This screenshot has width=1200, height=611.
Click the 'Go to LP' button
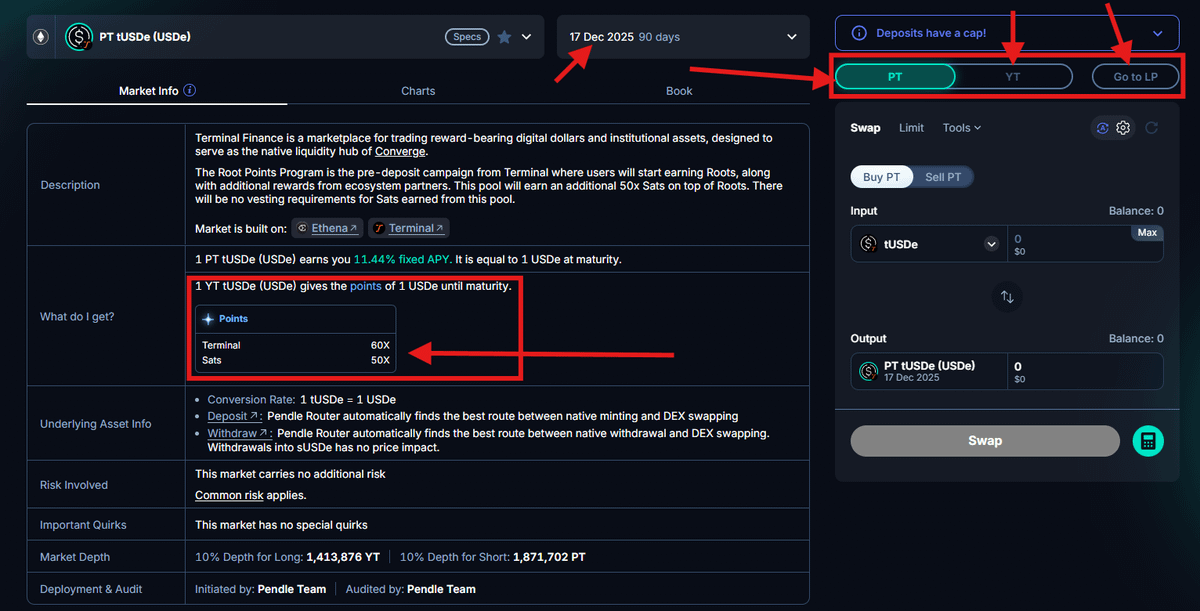[1135, 76]
